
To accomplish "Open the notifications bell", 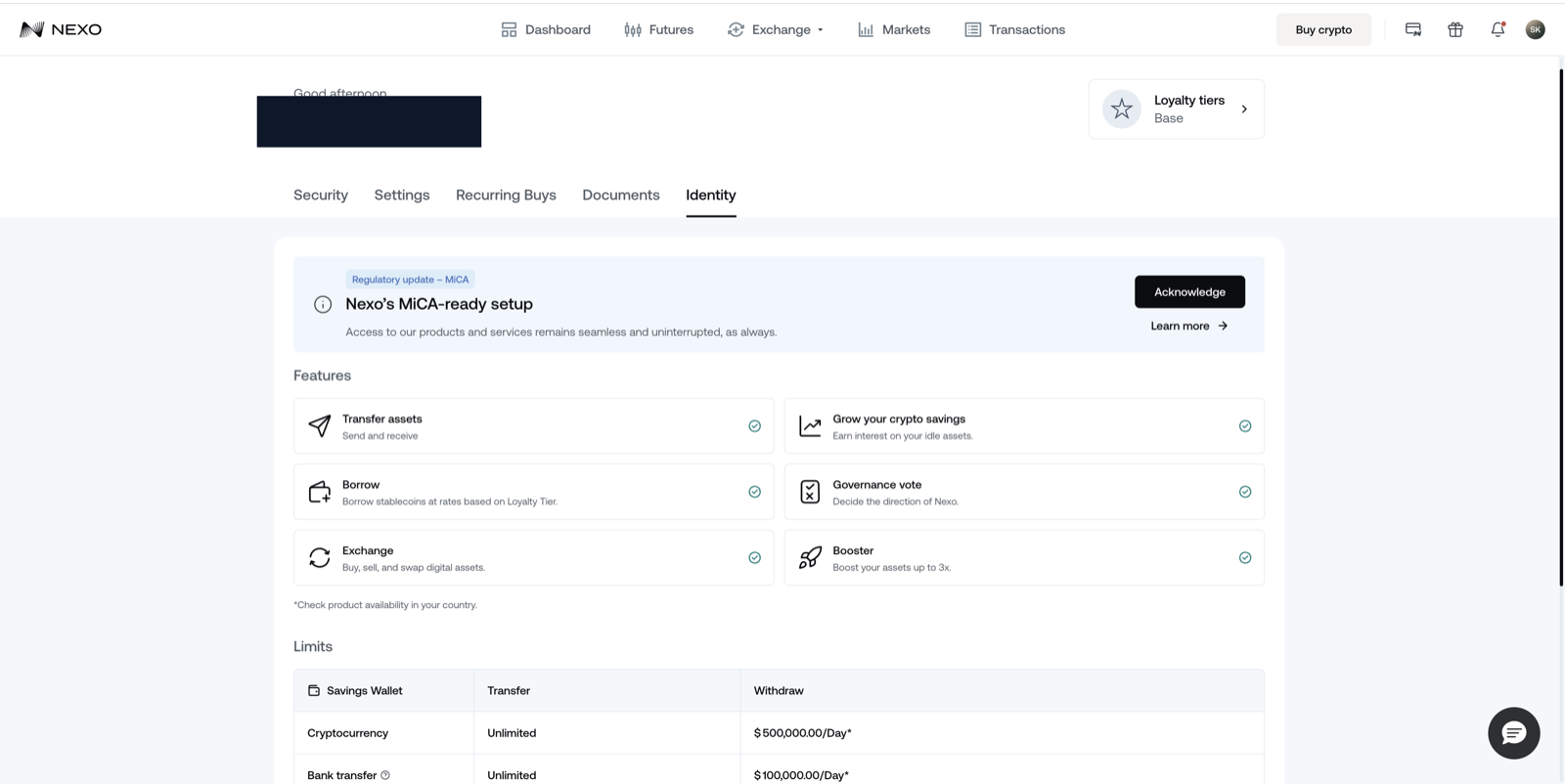I will coord(1498,29).
